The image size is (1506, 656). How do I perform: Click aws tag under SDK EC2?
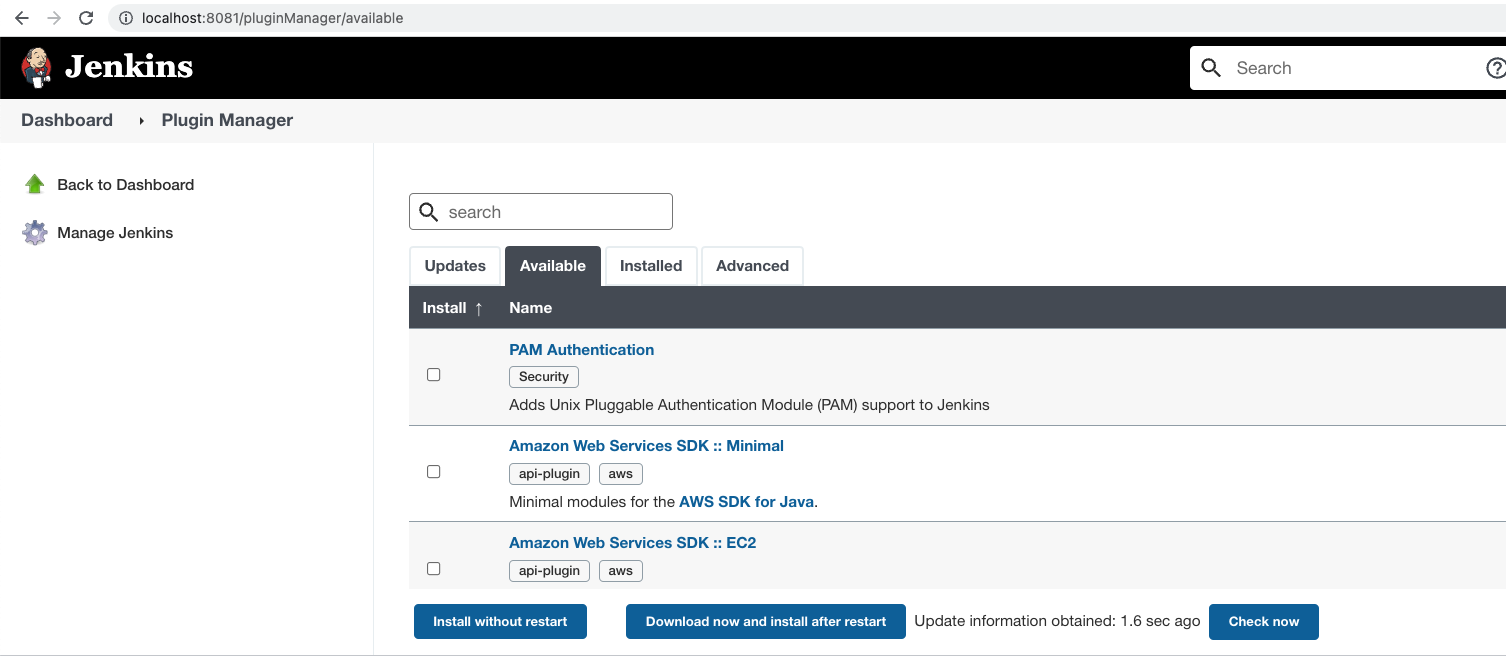(x=621, y=571)
